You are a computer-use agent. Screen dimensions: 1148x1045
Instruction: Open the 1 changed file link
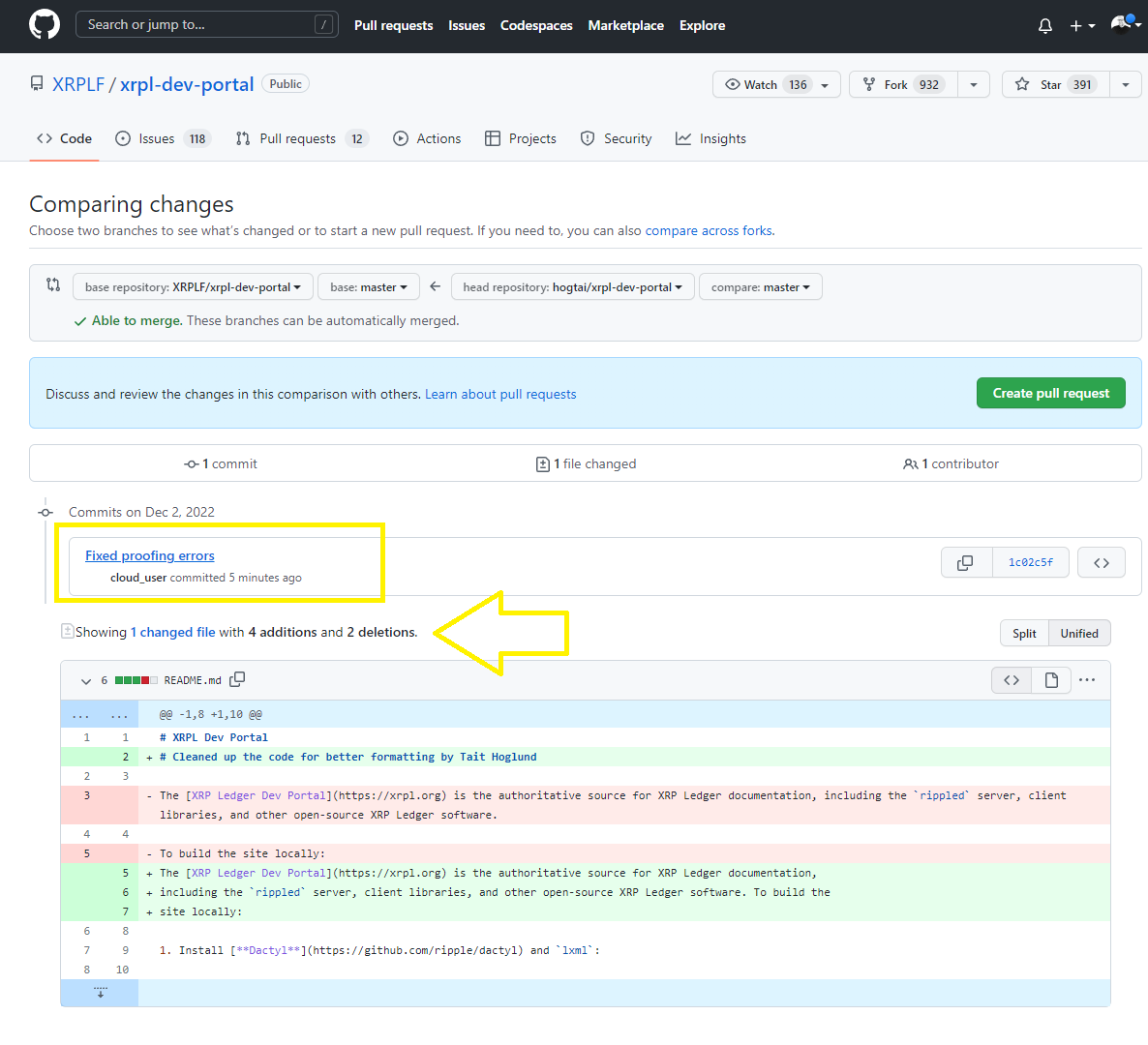pos(173,632)
